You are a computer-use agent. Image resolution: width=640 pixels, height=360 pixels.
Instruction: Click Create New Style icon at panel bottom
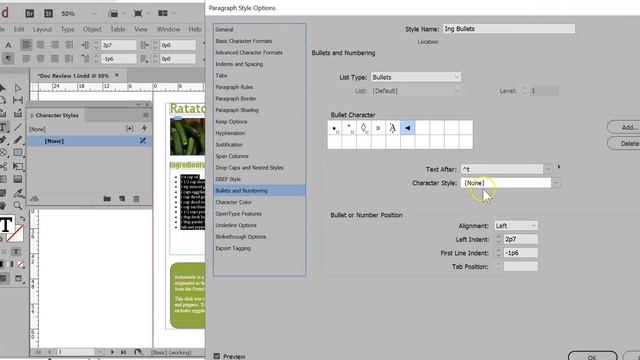pyautogui.click(x=122, y=199)
